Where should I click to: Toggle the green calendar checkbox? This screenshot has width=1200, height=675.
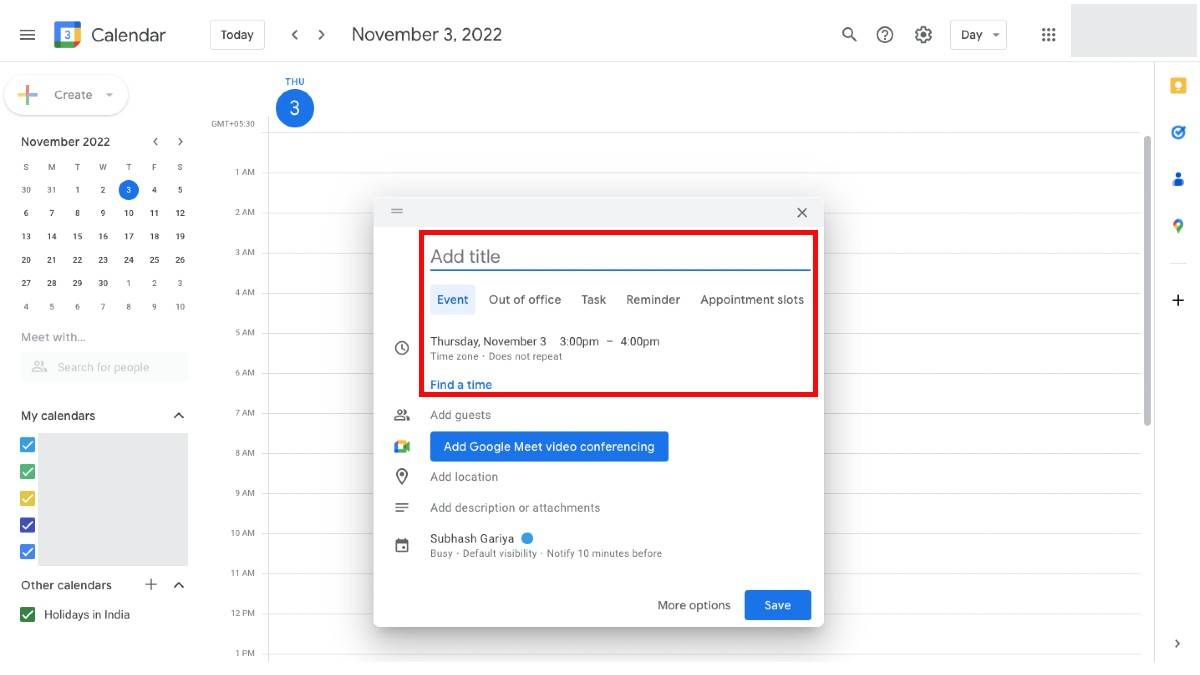coord(28,472)
